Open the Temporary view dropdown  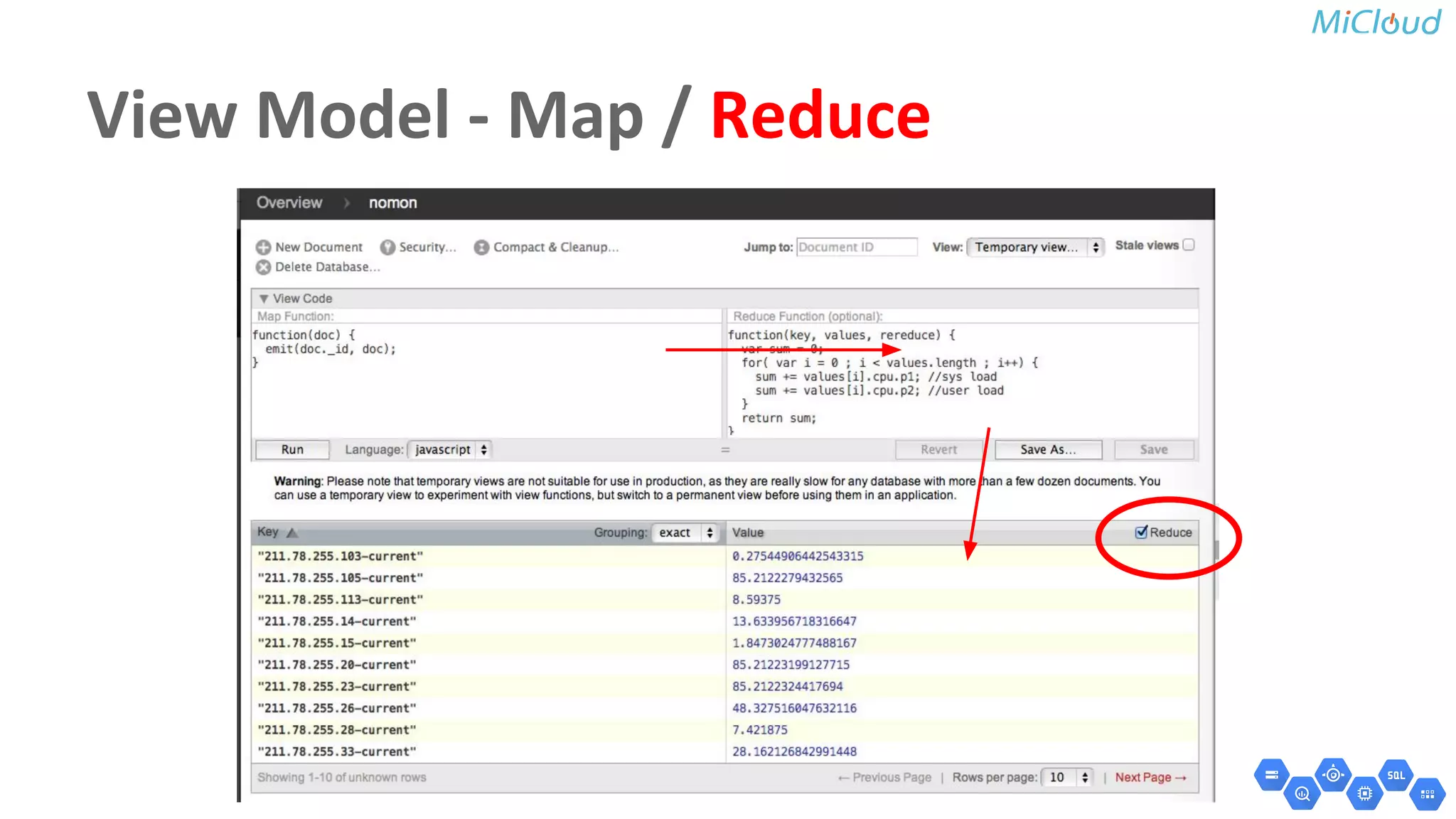tap(1034, 247)
